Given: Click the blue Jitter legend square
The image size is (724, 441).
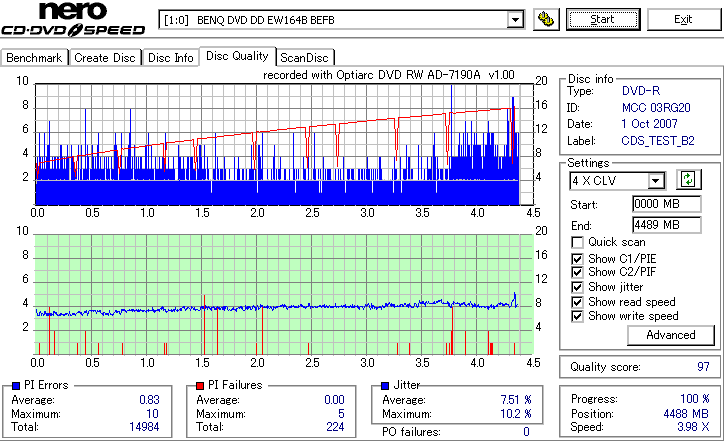Looking at the screenshot, I should pos(385,386).
